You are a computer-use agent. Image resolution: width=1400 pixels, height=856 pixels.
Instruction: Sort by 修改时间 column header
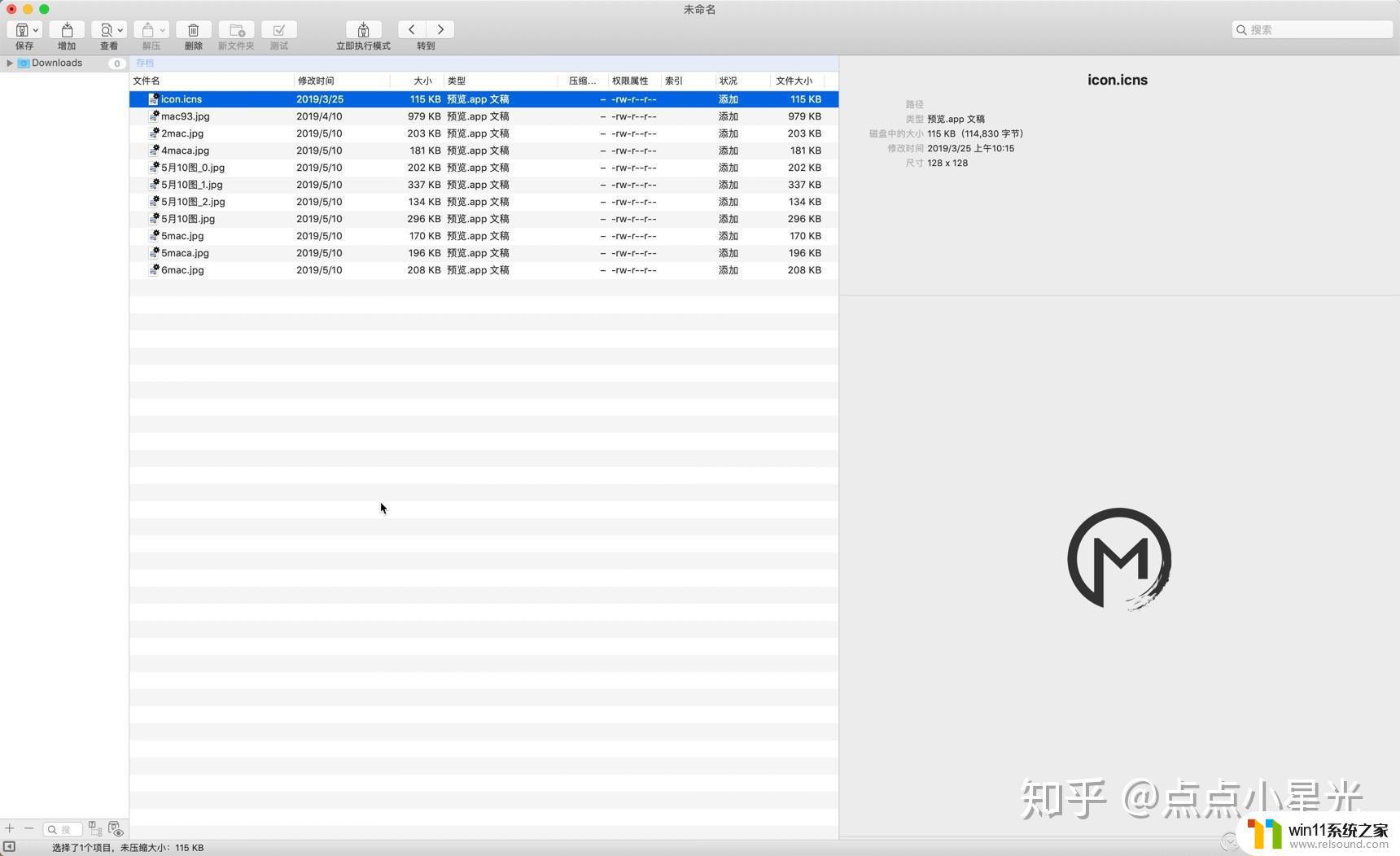click(x=342, y=81)
